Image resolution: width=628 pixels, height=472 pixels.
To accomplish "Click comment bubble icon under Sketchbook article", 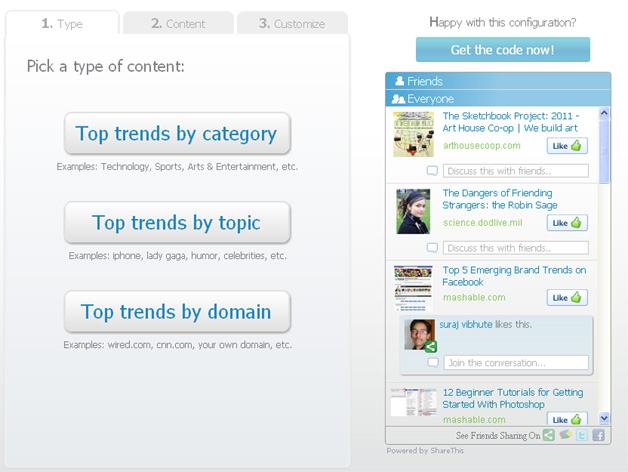I will 432,171.
